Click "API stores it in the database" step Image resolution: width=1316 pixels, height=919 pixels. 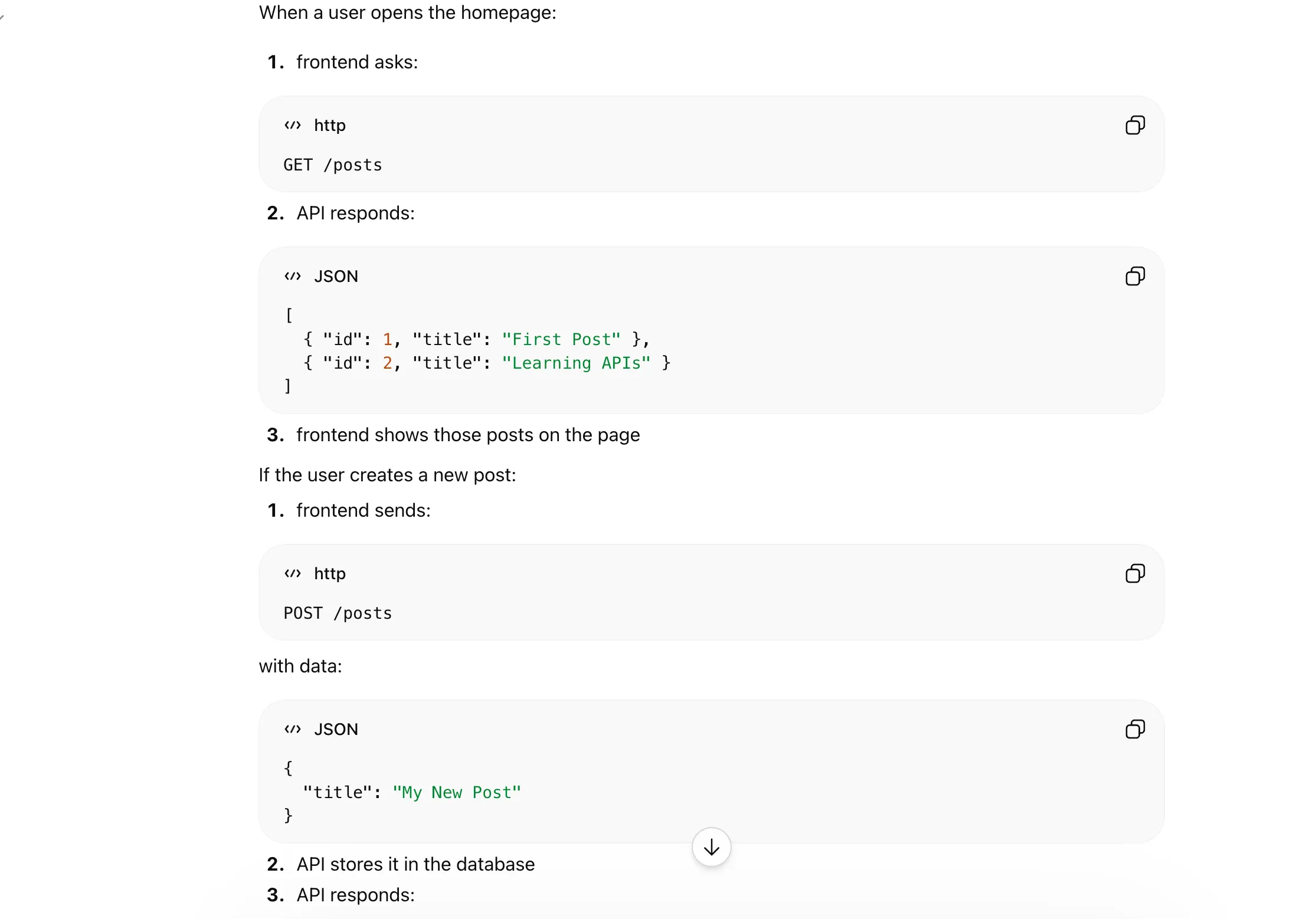(415, 864)
